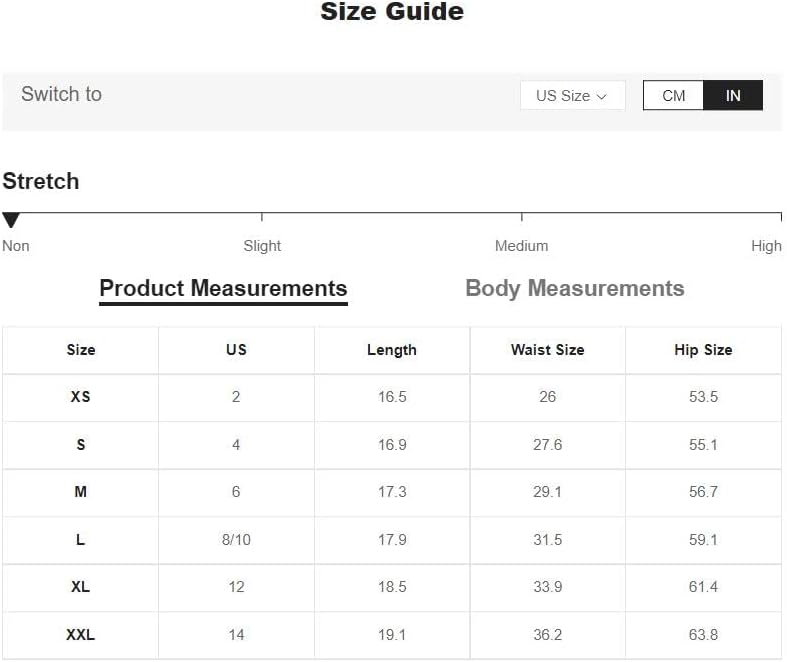787x662 pixels.
Task: Select the Product Measurements tab
Action: point(223,290)
